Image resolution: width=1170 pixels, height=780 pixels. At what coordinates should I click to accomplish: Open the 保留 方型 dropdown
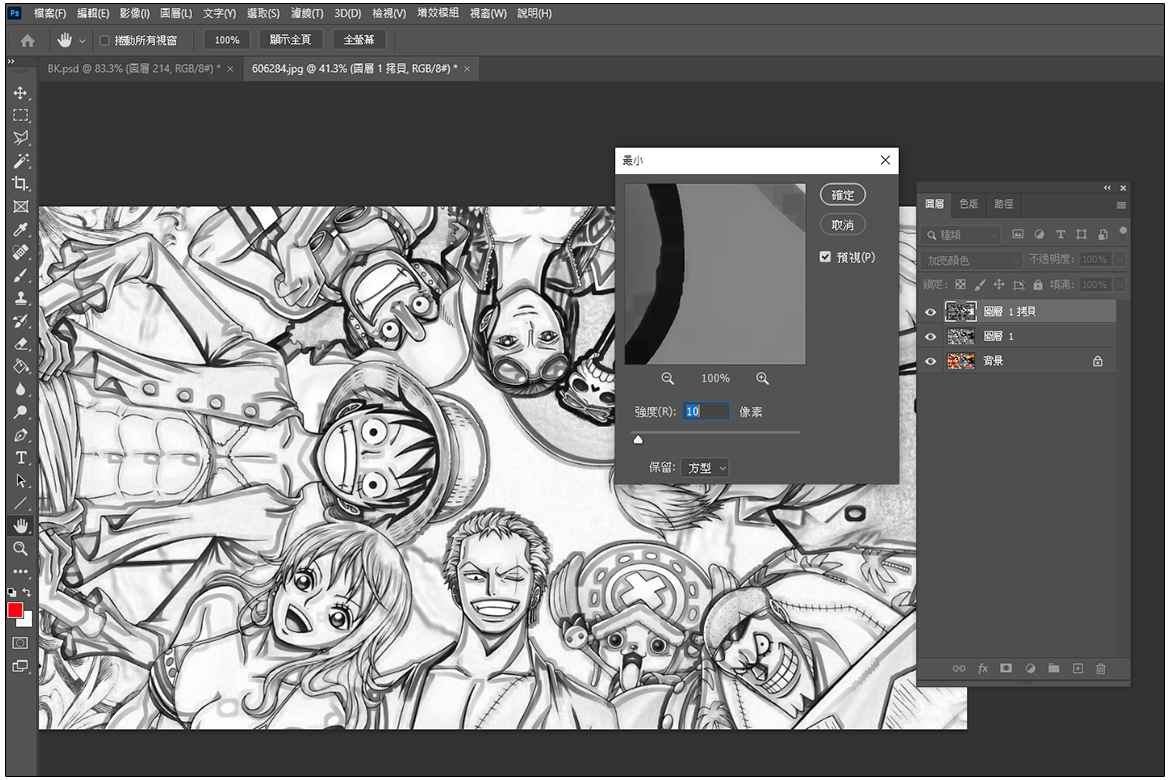(704, 468)
